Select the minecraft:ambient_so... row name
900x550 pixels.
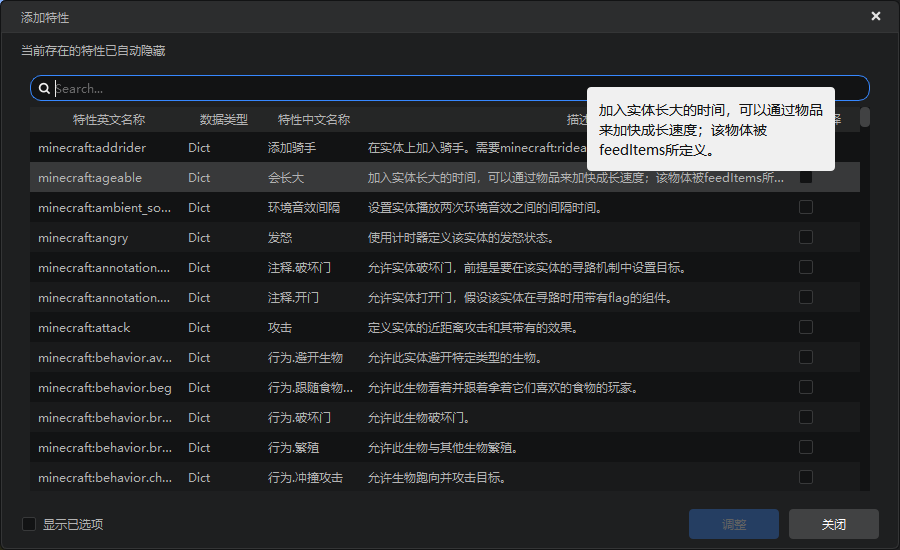[104, 207]
